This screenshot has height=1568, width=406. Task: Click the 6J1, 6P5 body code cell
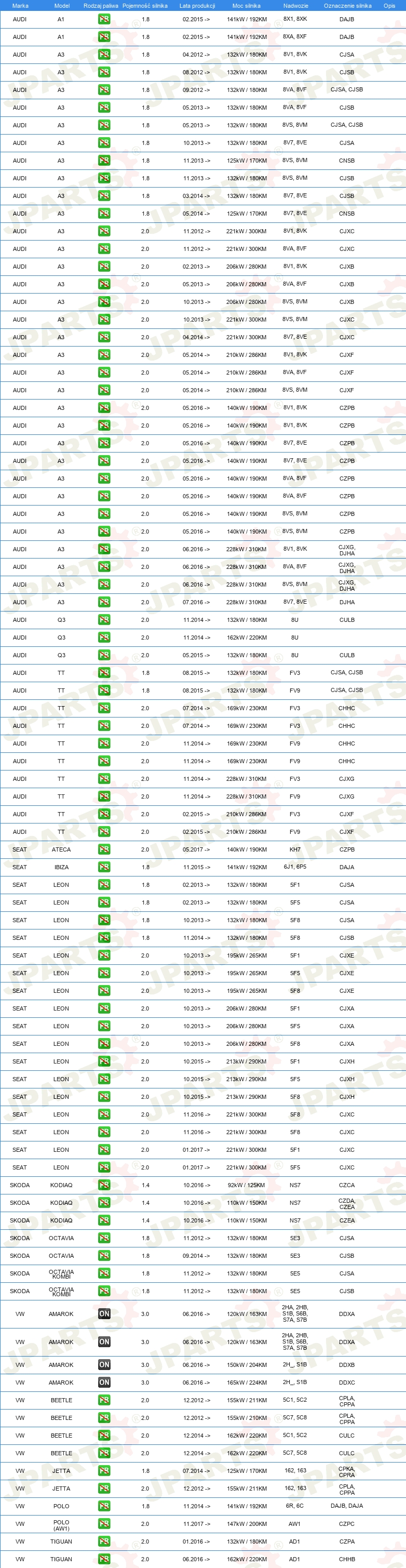tap(294, 867)
